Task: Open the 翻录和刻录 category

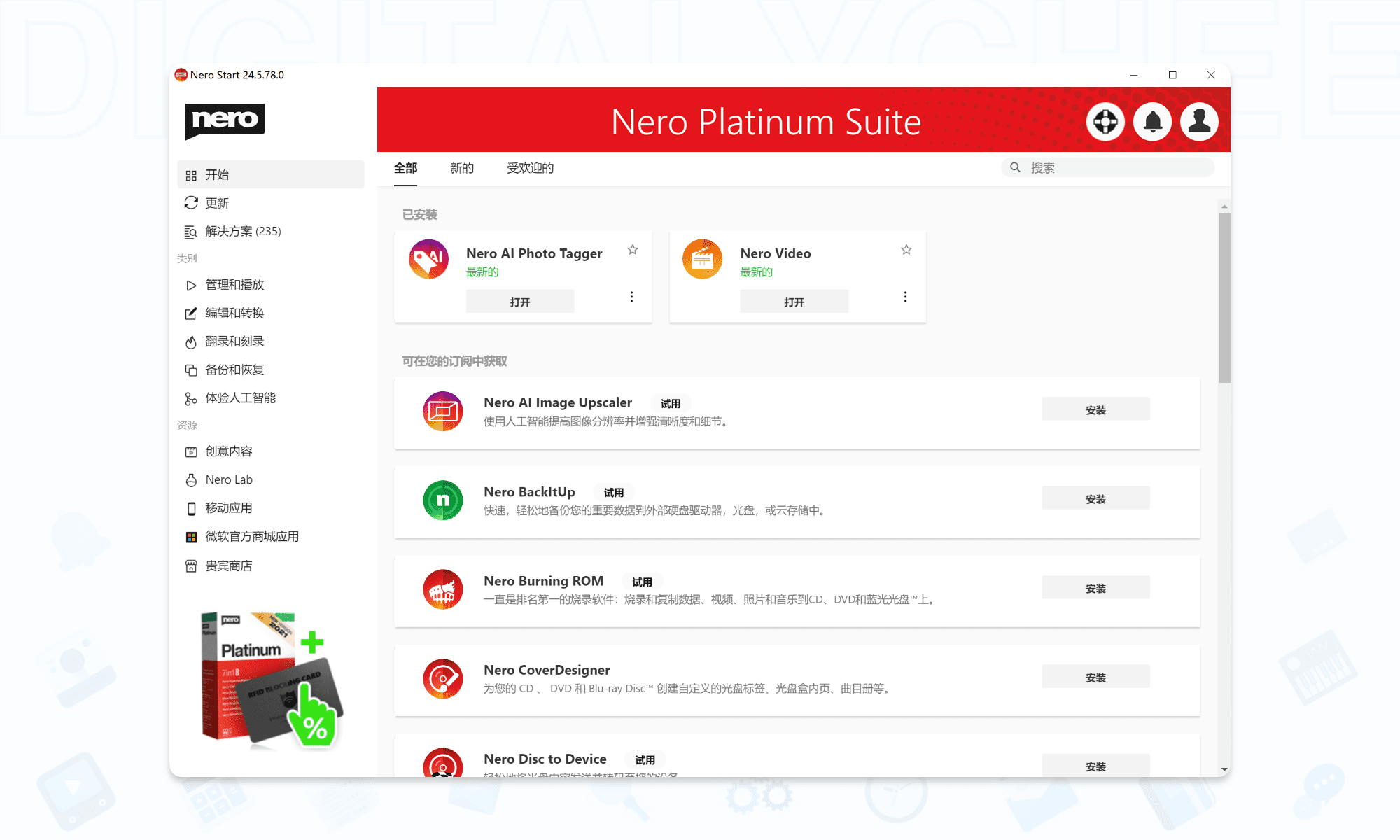Action: click(x=234, y=341)
